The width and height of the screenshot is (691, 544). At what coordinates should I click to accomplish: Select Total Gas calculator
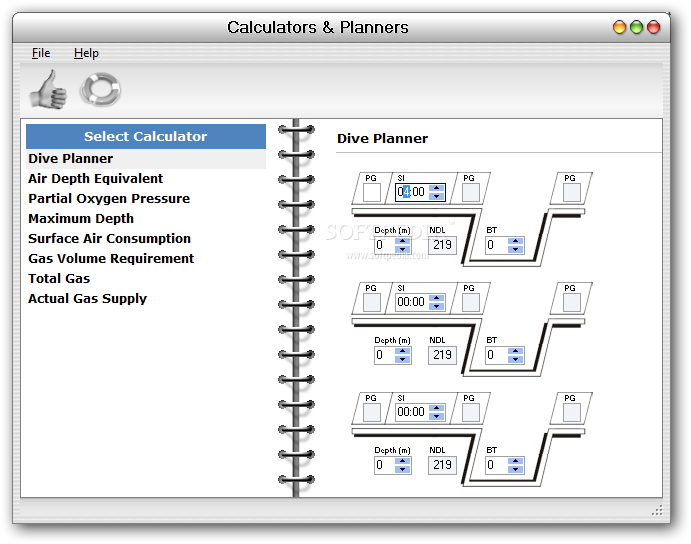pos(146,279)
